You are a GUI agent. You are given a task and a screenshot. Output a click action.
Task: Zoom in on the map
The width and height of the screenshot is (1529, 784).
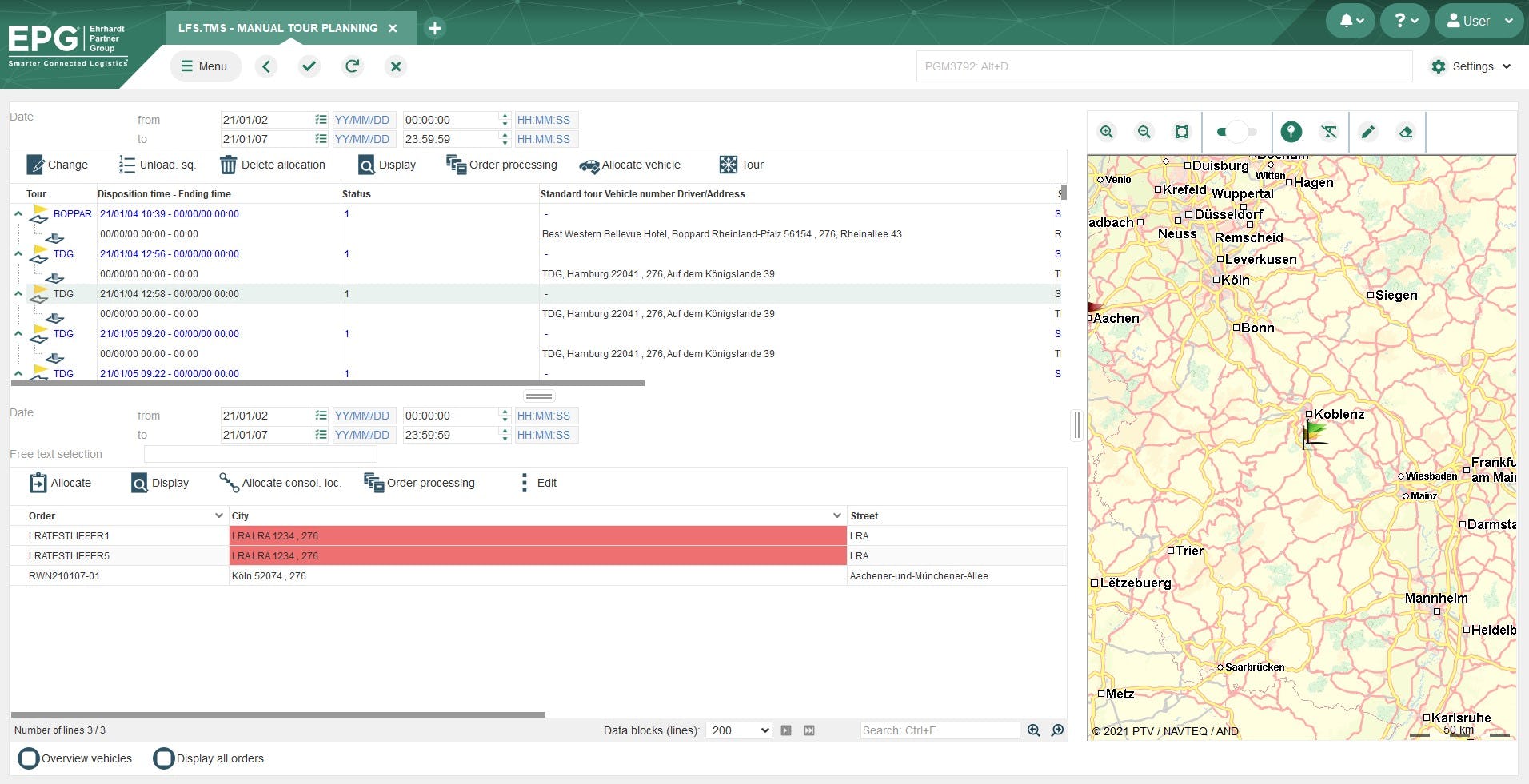[x=1107, y=131]
